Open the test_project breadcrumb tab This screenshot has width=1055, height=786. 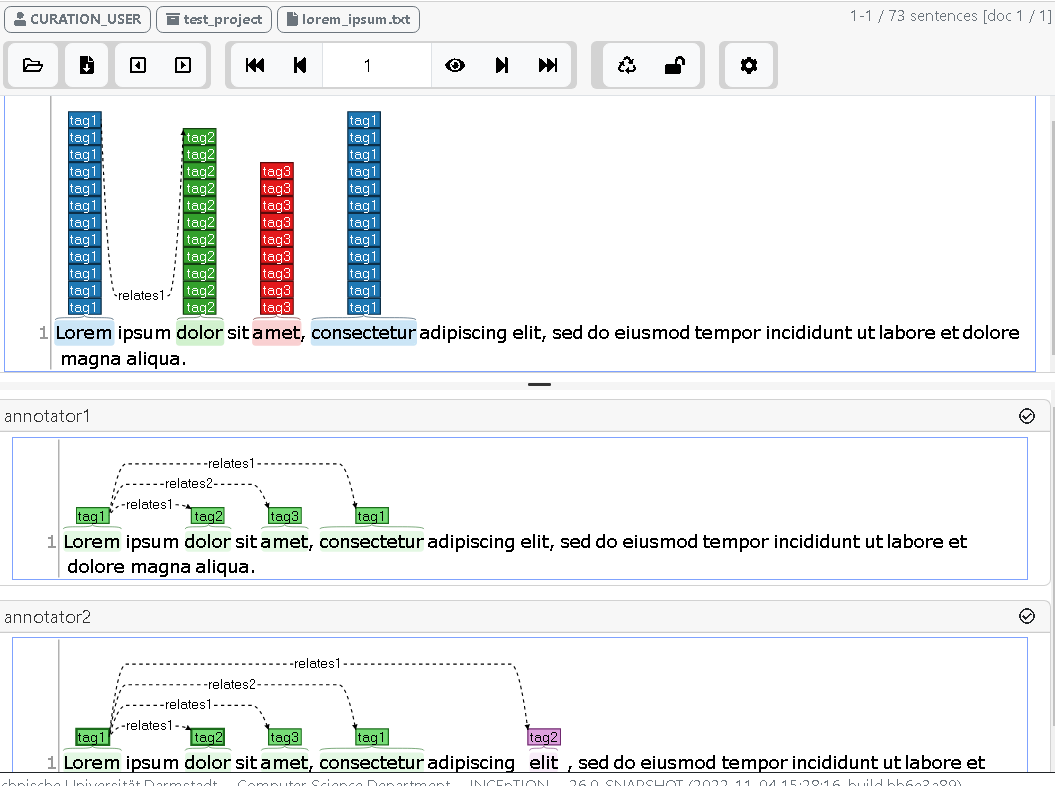(213, 19)
